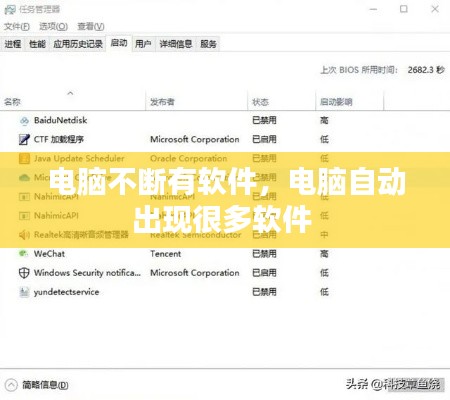Click 低 impact in Windows Security row
Viewport: 450px width, 400px height.
(324, 273)
